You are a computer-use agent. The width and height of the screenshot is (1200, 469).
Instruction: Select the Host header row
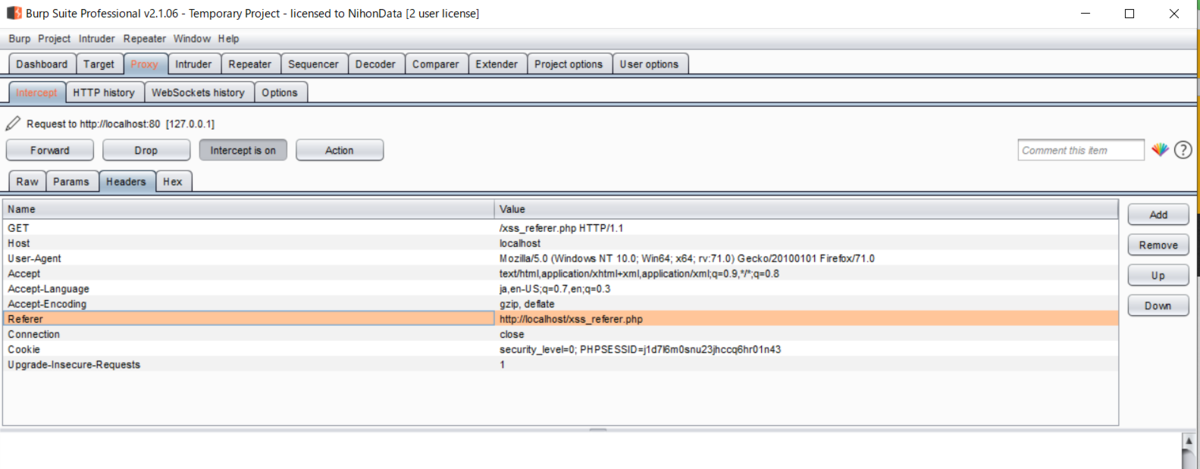point(560,243)
